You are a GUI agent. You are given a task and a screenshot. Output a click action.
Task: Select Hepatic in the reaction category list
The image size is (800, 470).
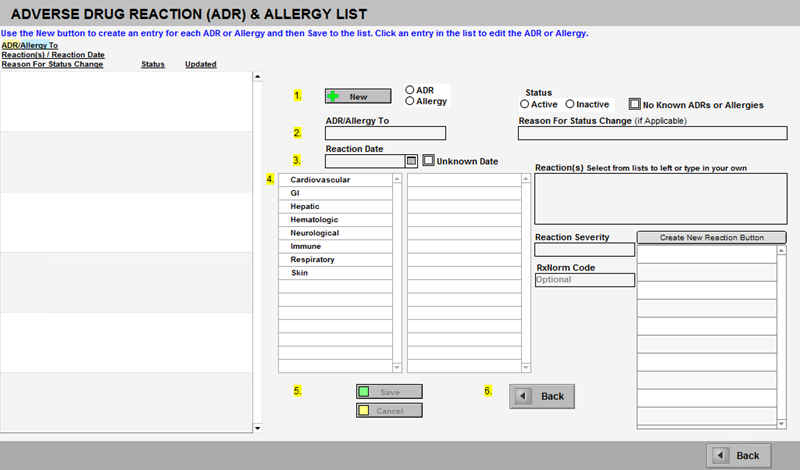(x=335, y=206)
